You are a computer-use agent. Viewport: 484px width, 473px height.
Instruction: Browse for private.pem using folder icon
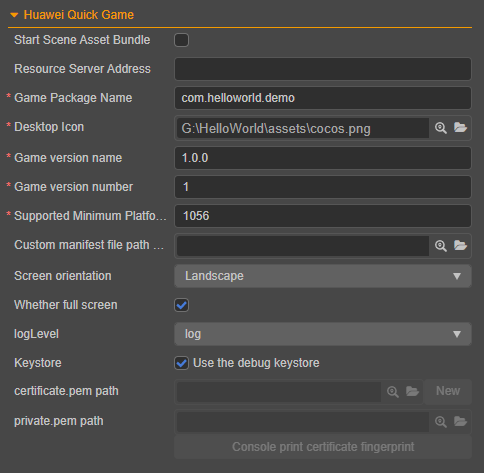[460, 421]
